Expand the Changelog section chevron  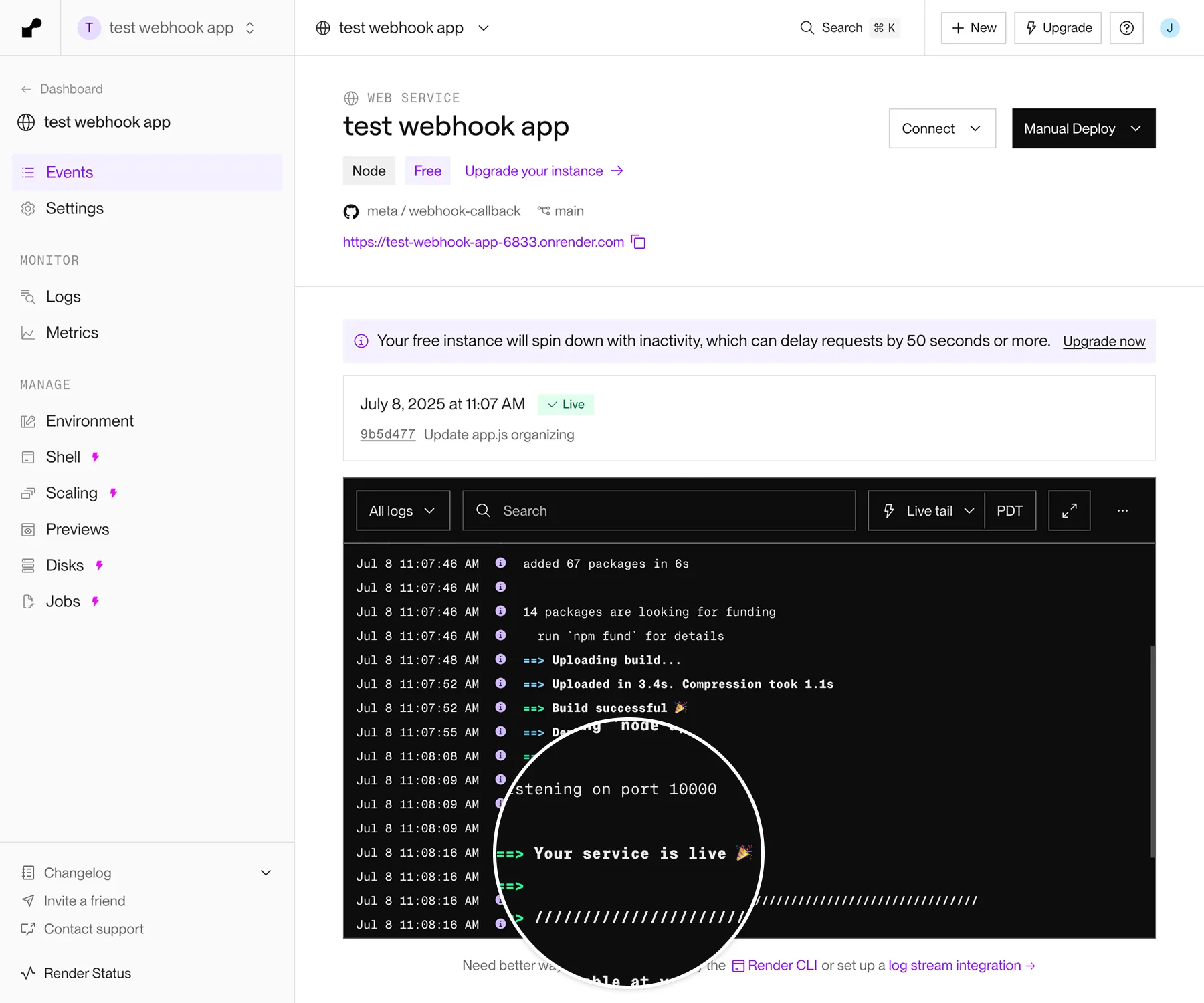click(x=266, y=873)
